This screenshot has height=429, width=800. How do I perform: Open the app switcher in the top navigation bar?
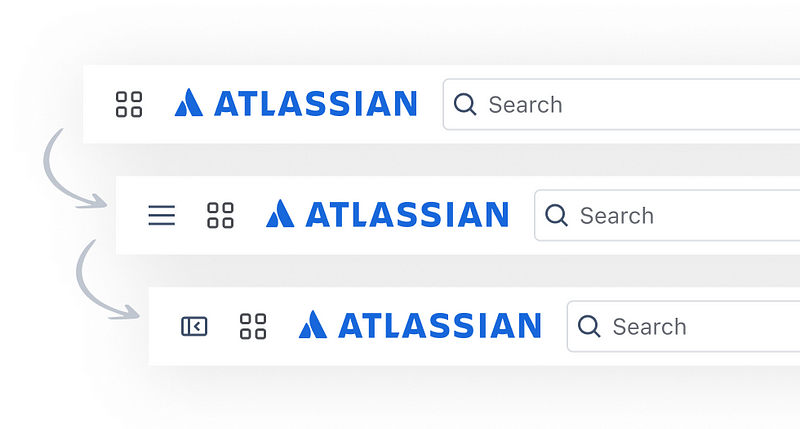pos(129,104)
